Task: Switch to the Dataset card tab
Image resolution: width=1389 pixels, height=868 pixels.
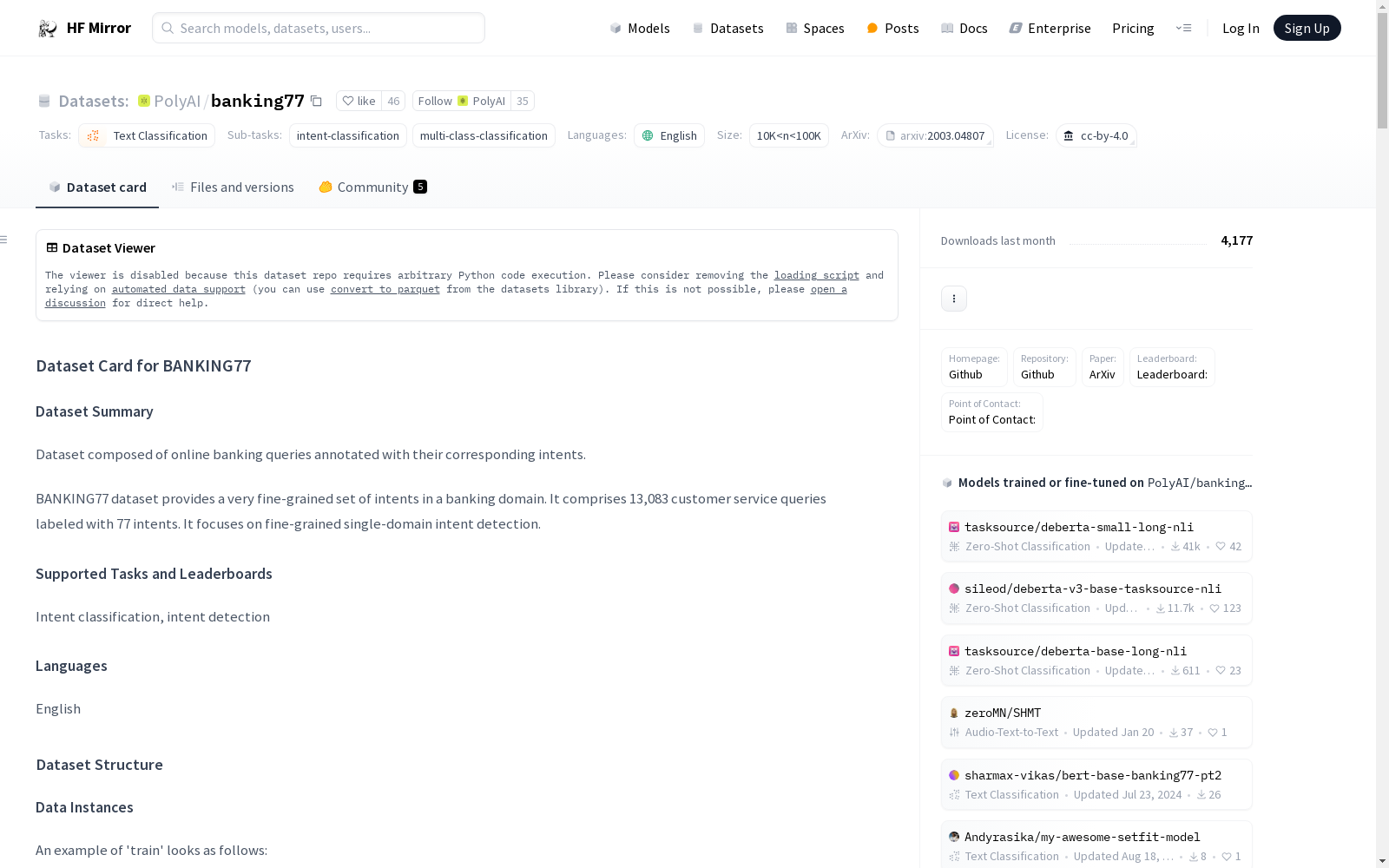Action: (97, 187)
